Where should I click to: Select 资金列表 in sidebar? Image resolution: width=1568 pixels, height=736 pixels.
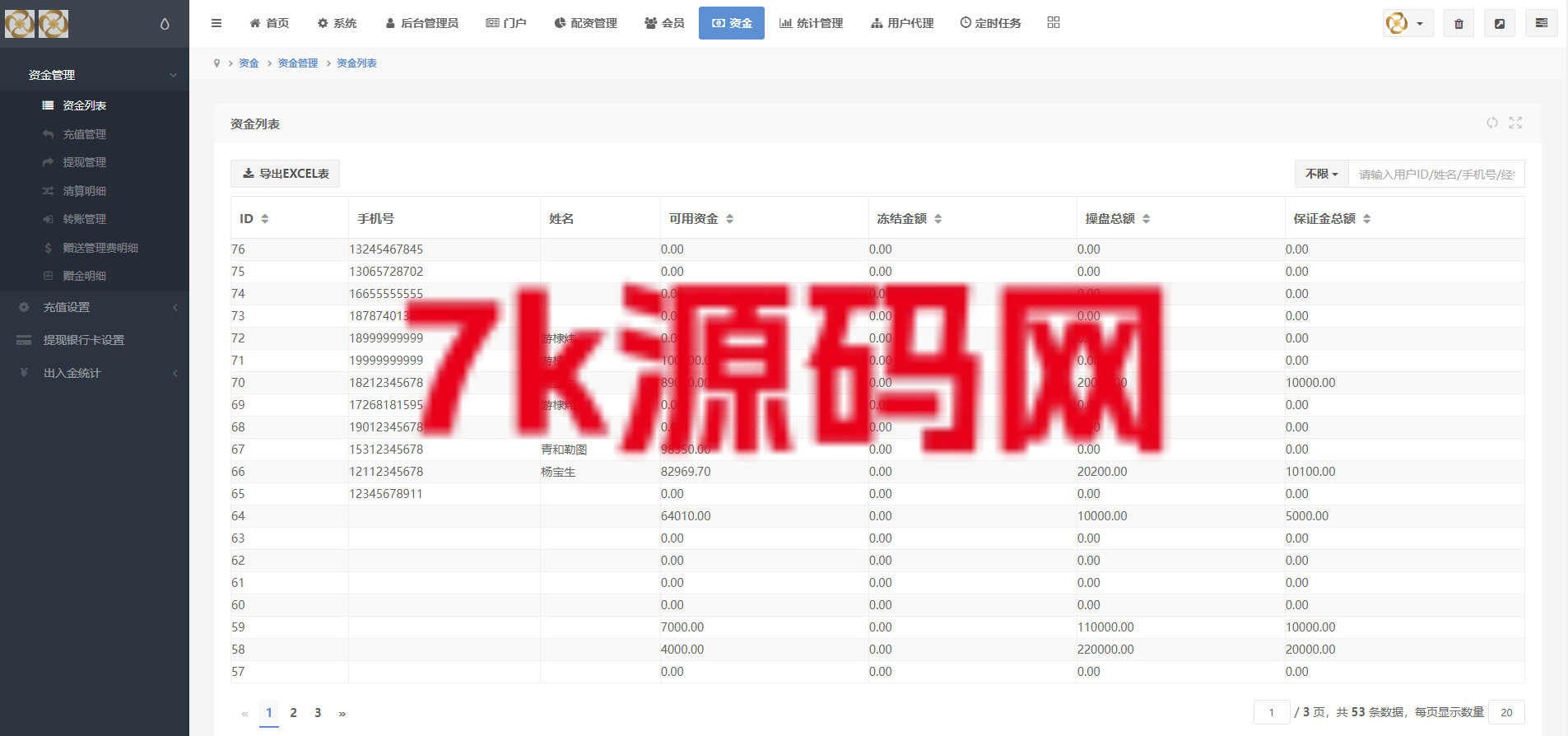(x=95, y=105)
